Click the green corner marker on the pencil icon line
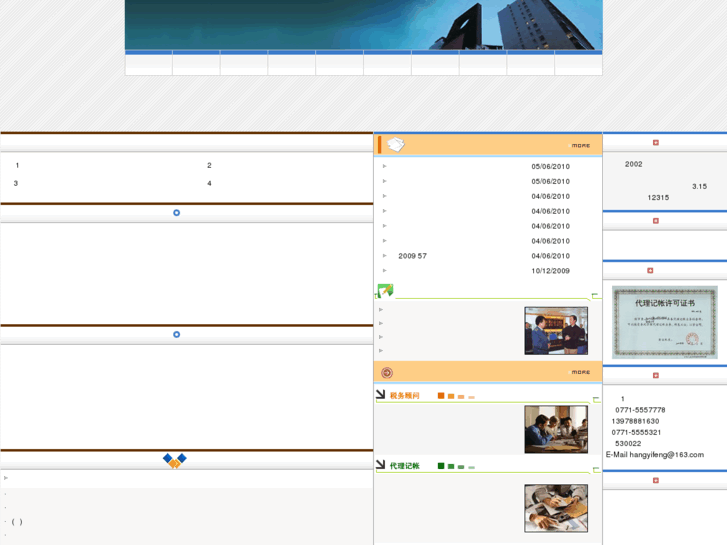Screen dimensions: 727x545 (595, 295)
